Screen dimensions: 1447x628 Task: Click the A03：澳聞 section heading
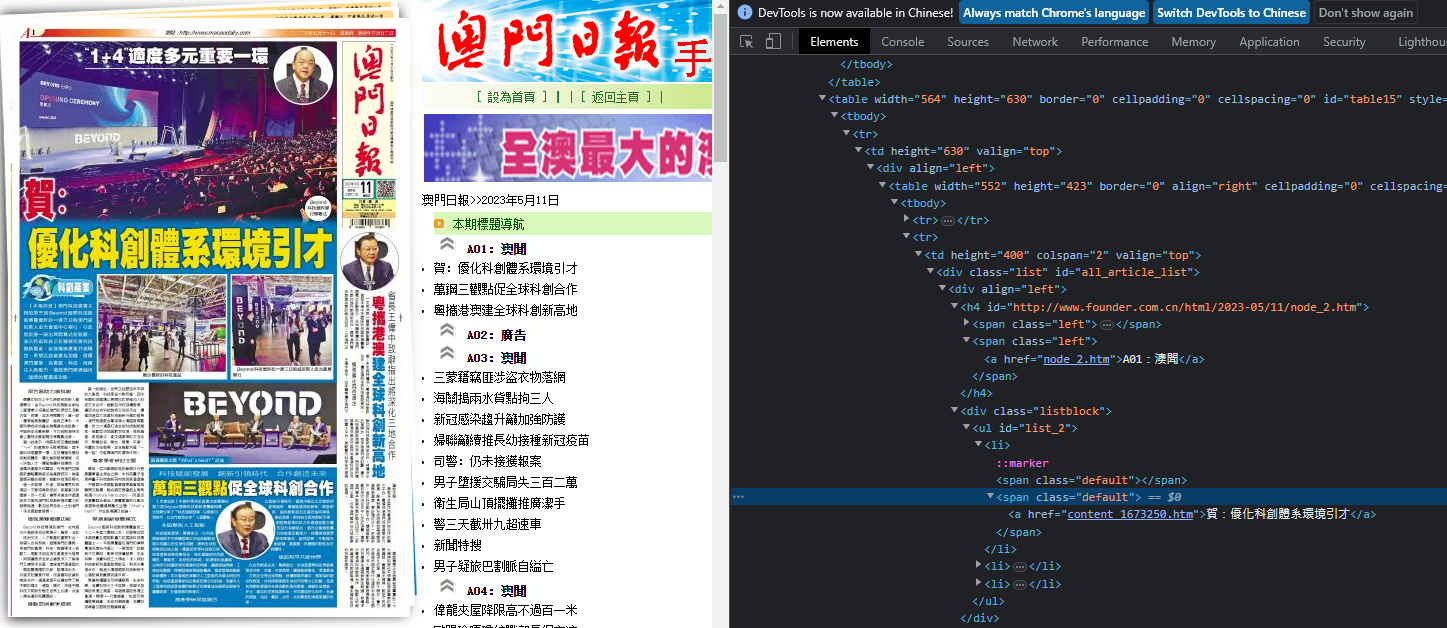click(496, 357)
